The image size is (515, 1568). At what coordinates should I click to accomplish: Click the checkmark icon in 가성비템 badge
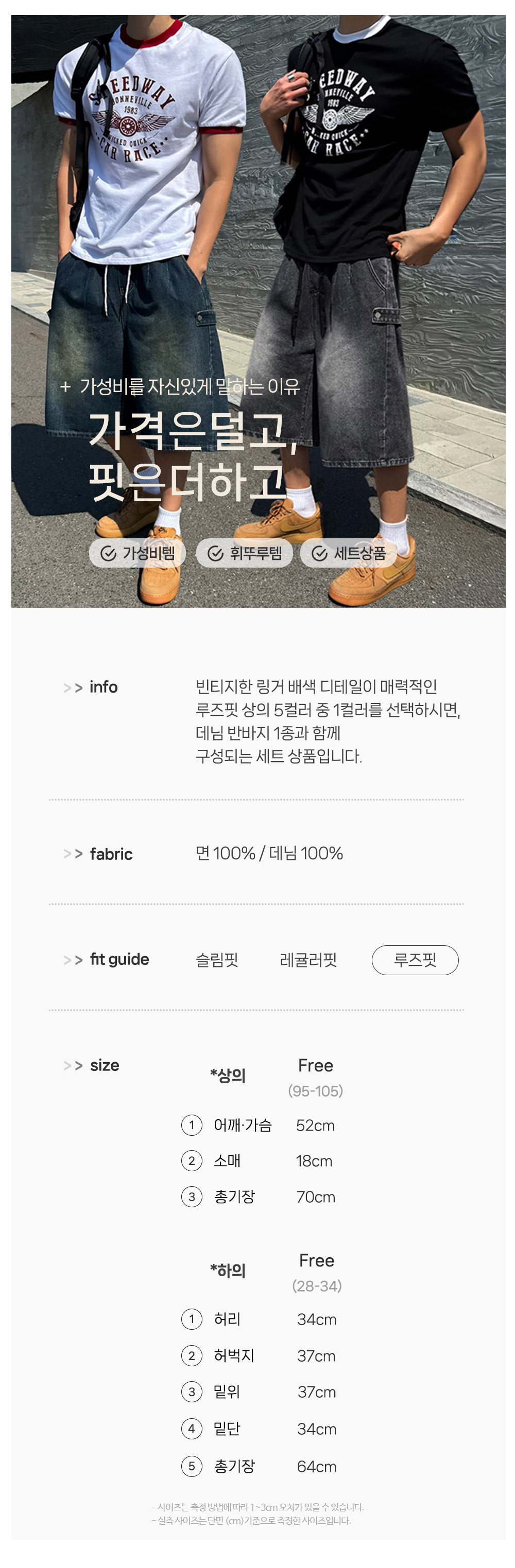tap(108, 553)
